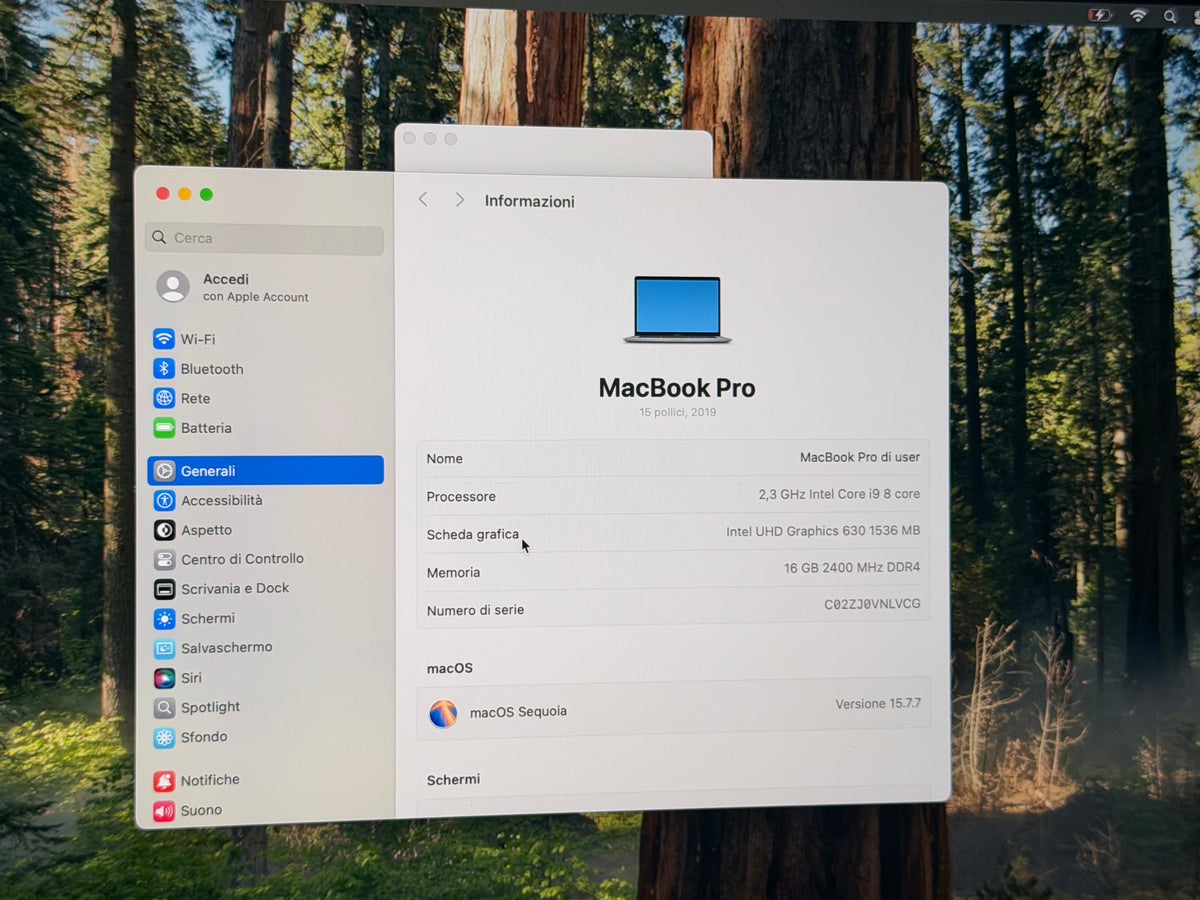Open the Batteria icon in sidebar
Viewport: 1200px width, 900px height.
click(164, 428)
